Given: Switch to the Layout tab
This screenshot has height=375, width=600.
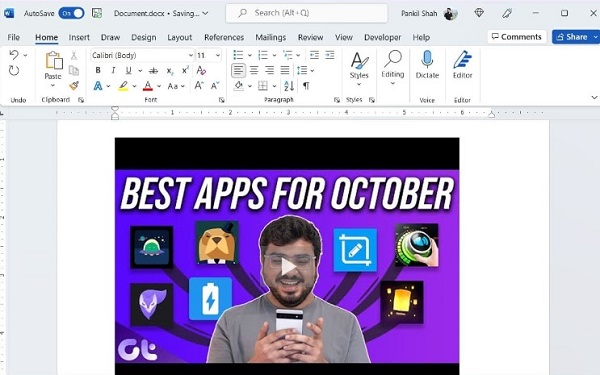Looking at the screenshot, I should (x=179, y=38).
